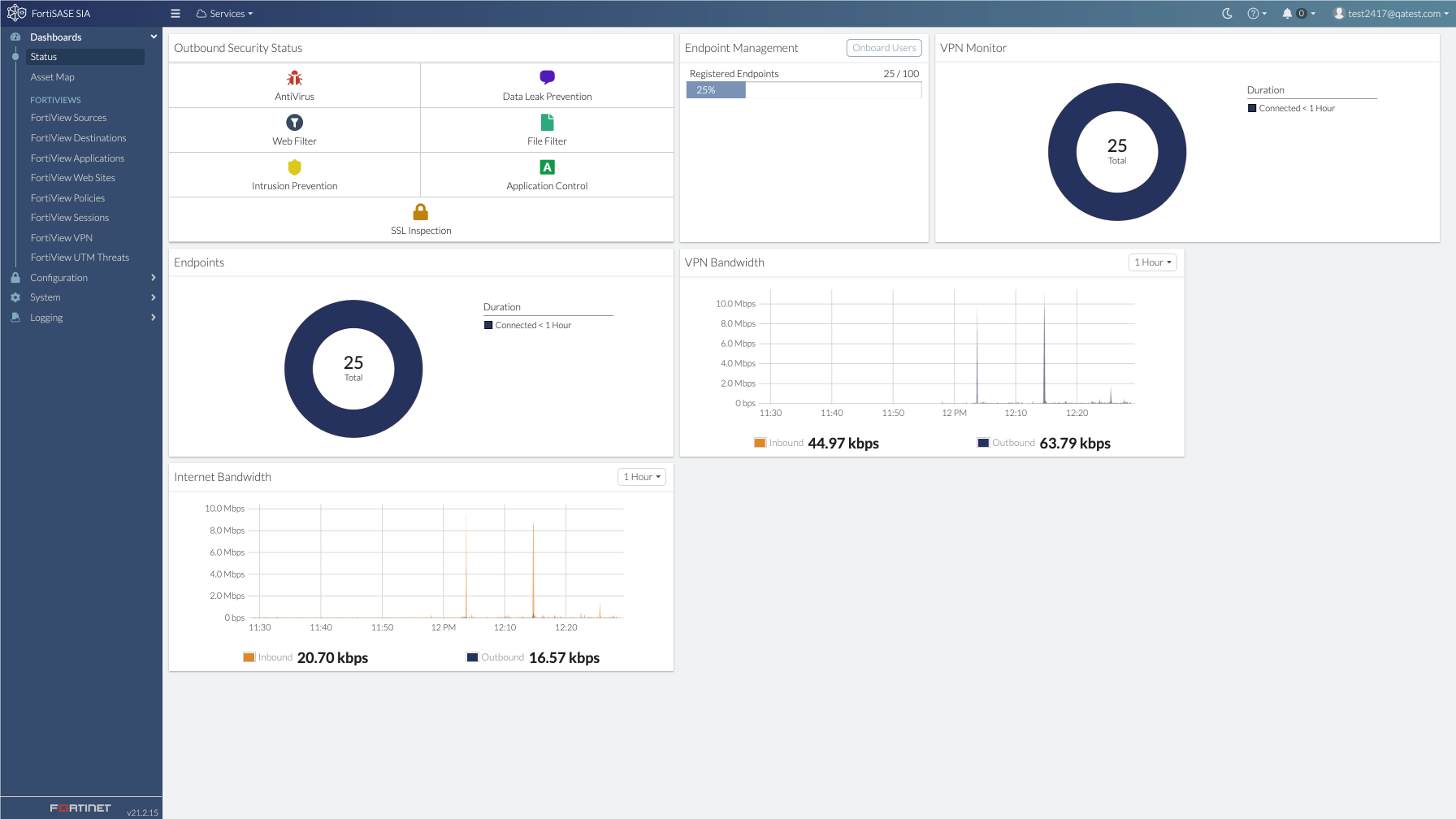
Task: Toggle Internet Bandwidth Inbound legend swatch
Action: [249, 657]
